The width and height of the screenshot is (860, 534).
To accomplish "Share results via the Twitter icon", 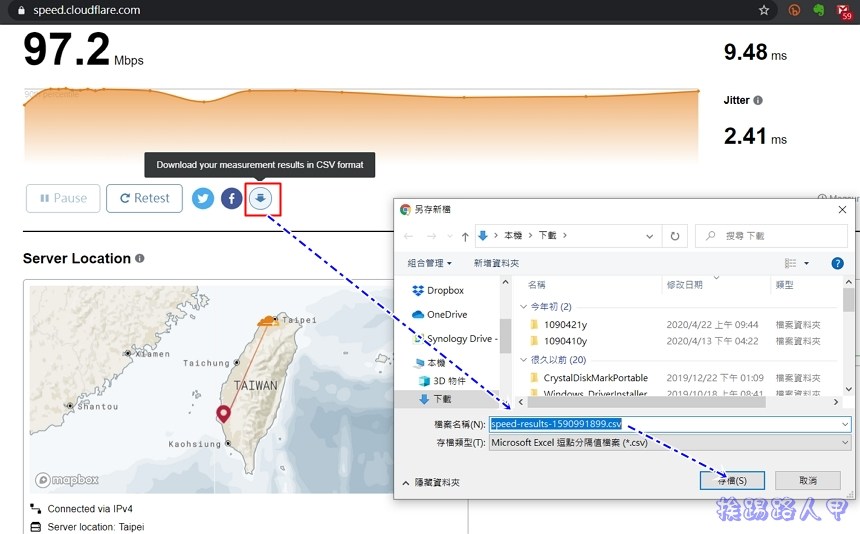I will (203, 199).
